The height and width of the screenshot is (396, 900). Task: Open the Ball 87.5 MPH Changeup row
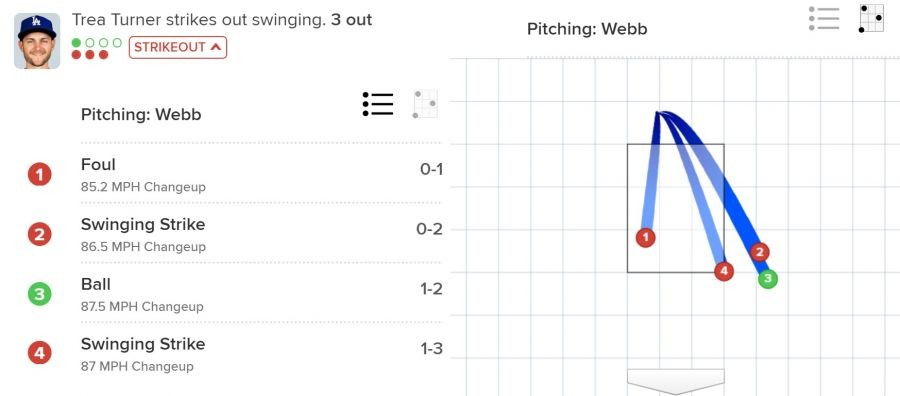tap(235, 294)
